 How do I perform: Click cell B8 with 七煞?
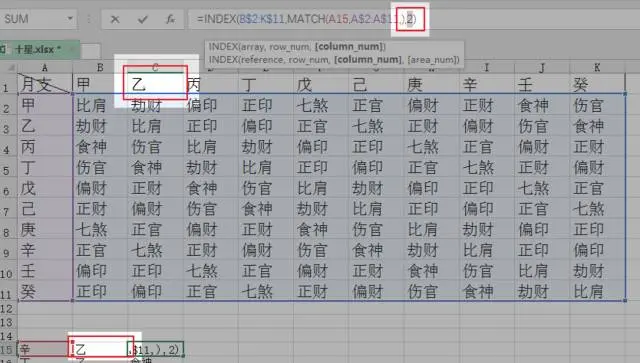pyautogui.click(x=100, y=229)
